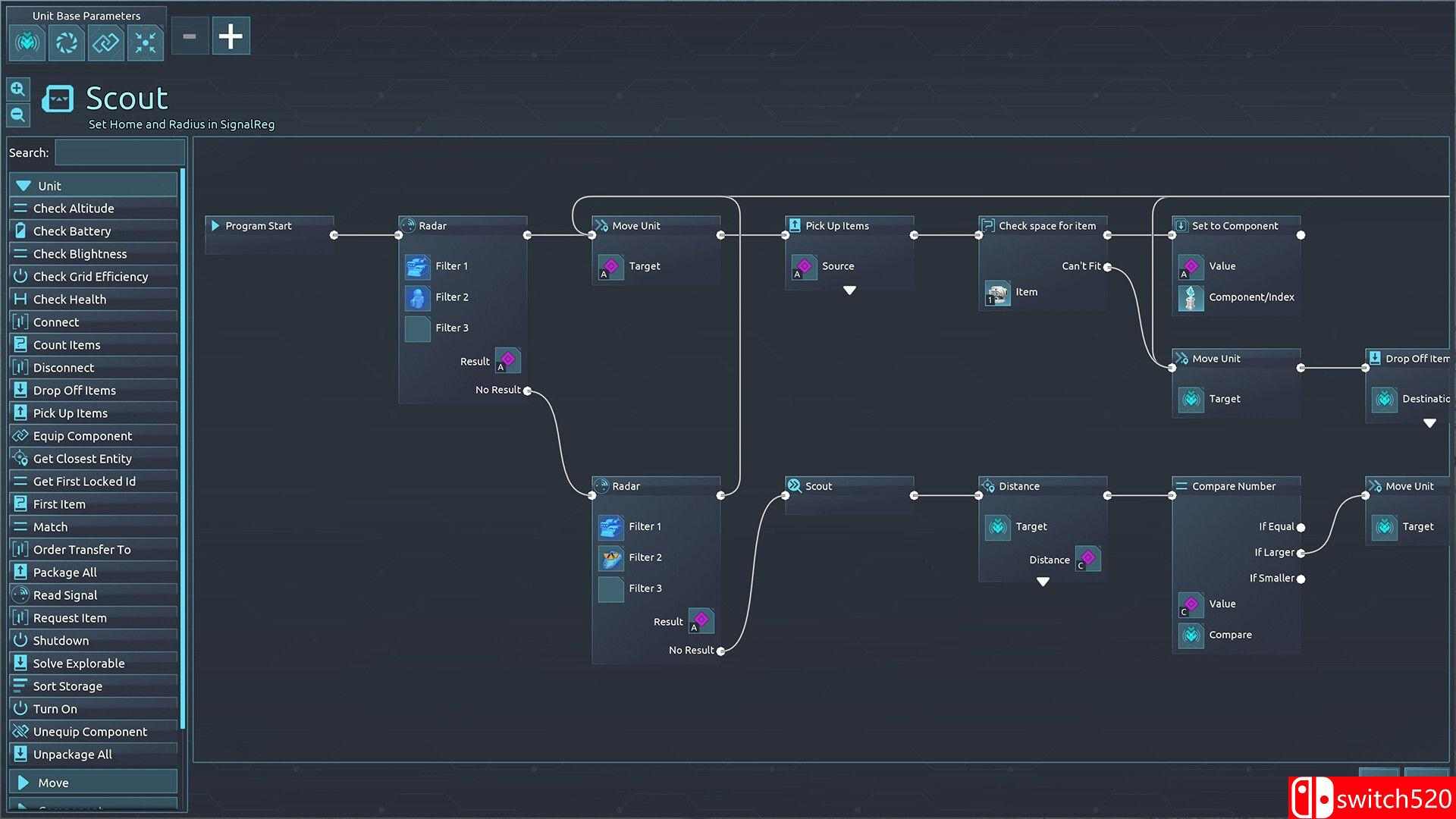
Task: Choose Check Blightness instruction
Action: click(93, 253)
